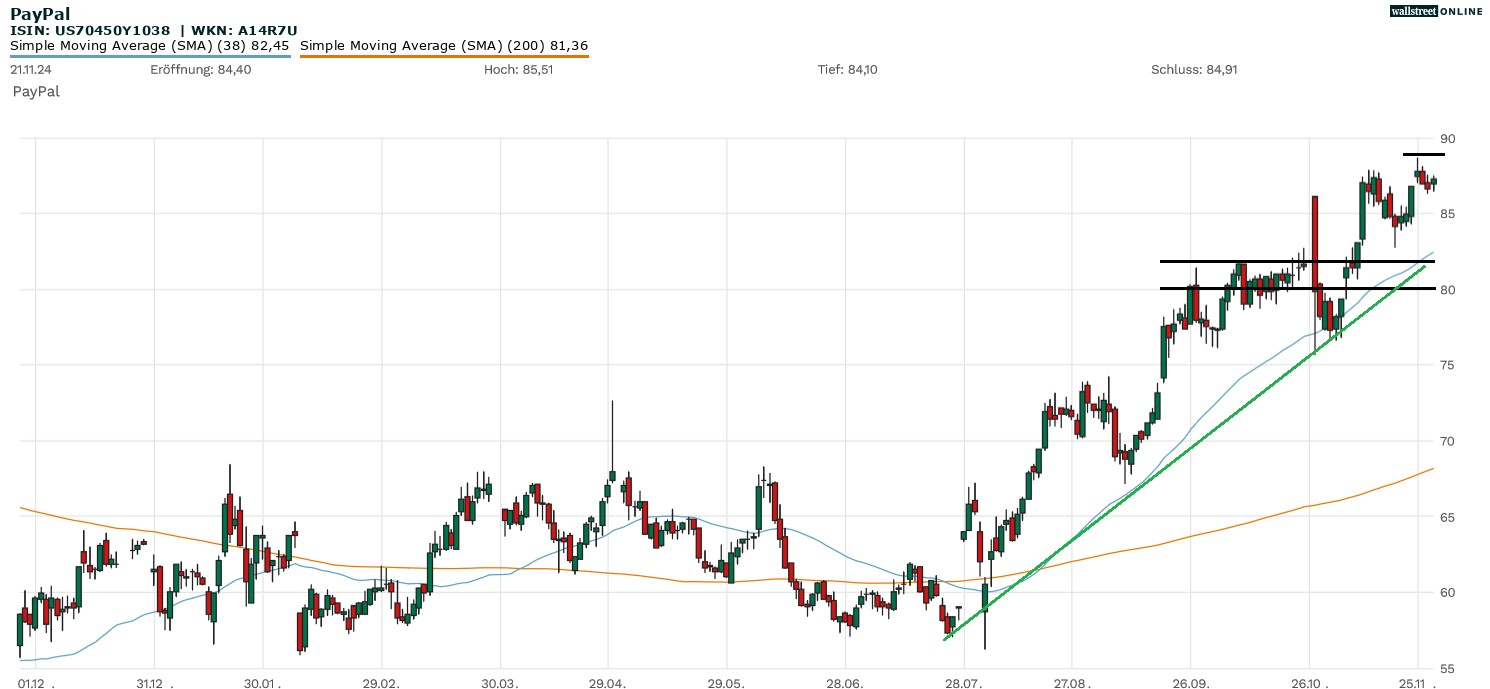Image resolution: width=1490 pixels, height=689 pixels.
Task: Click the PayPal chart title heading
Action: pos(40,13)
